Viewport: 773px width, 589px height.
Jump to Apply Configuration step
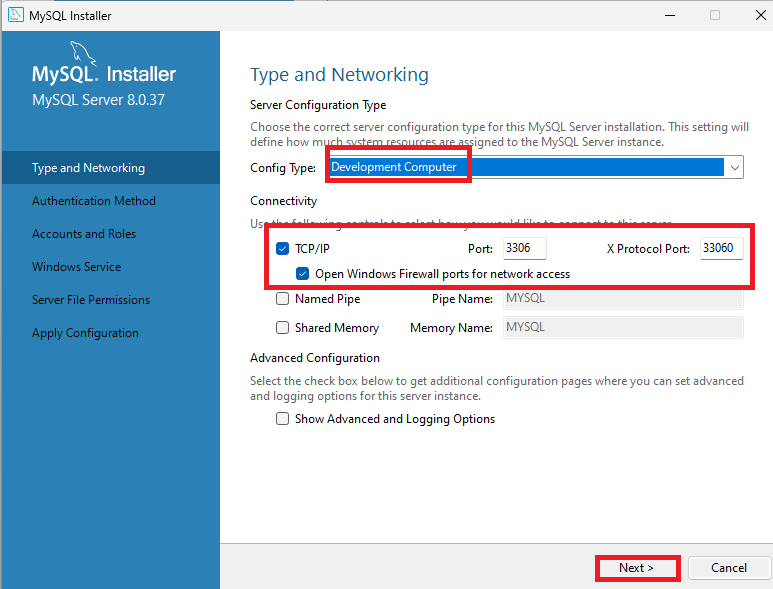(x=85, y=333)
